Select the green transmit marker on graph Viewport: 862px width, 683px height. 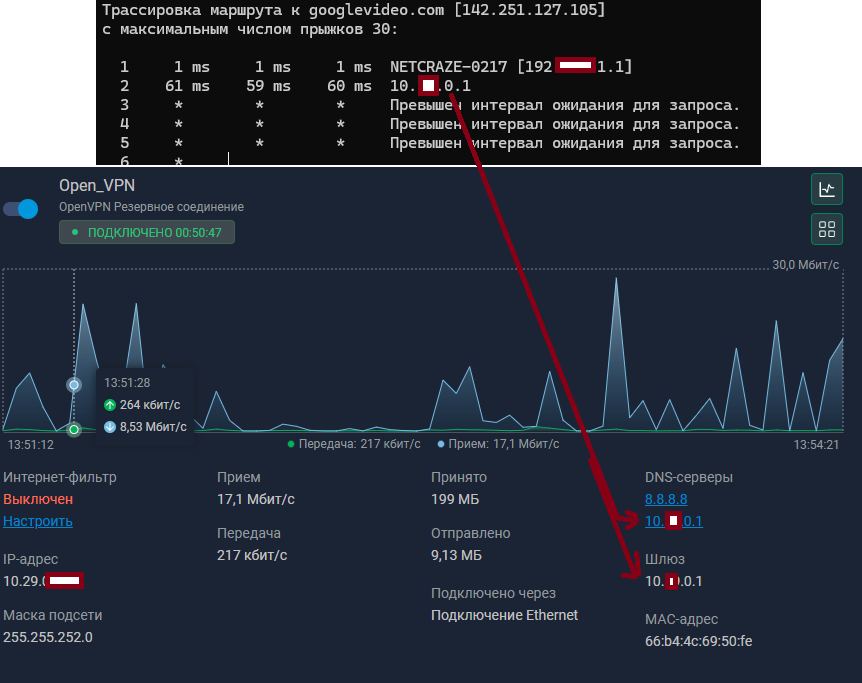[73, 430]
